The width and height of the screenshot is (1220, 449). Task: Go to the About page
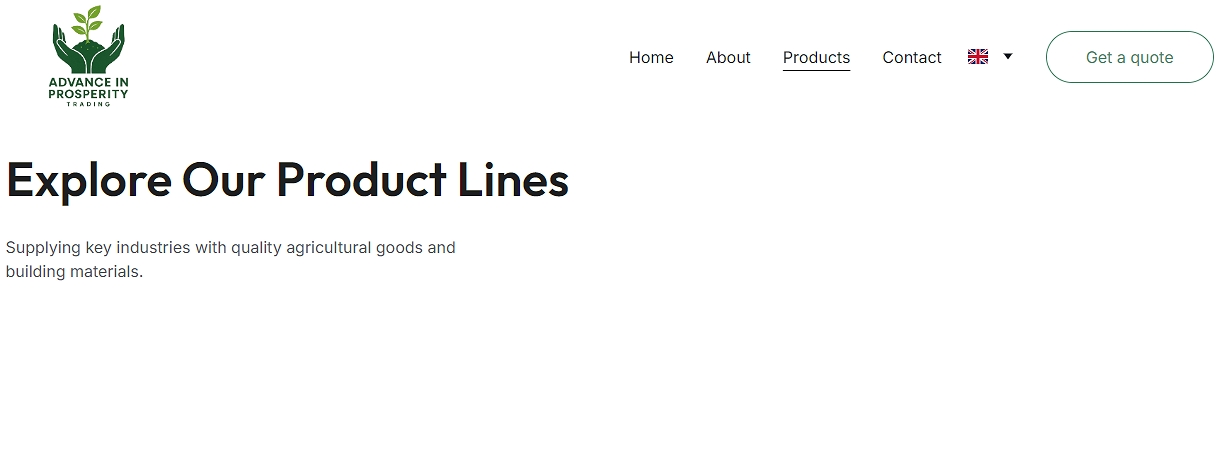(x=728, y=58)
